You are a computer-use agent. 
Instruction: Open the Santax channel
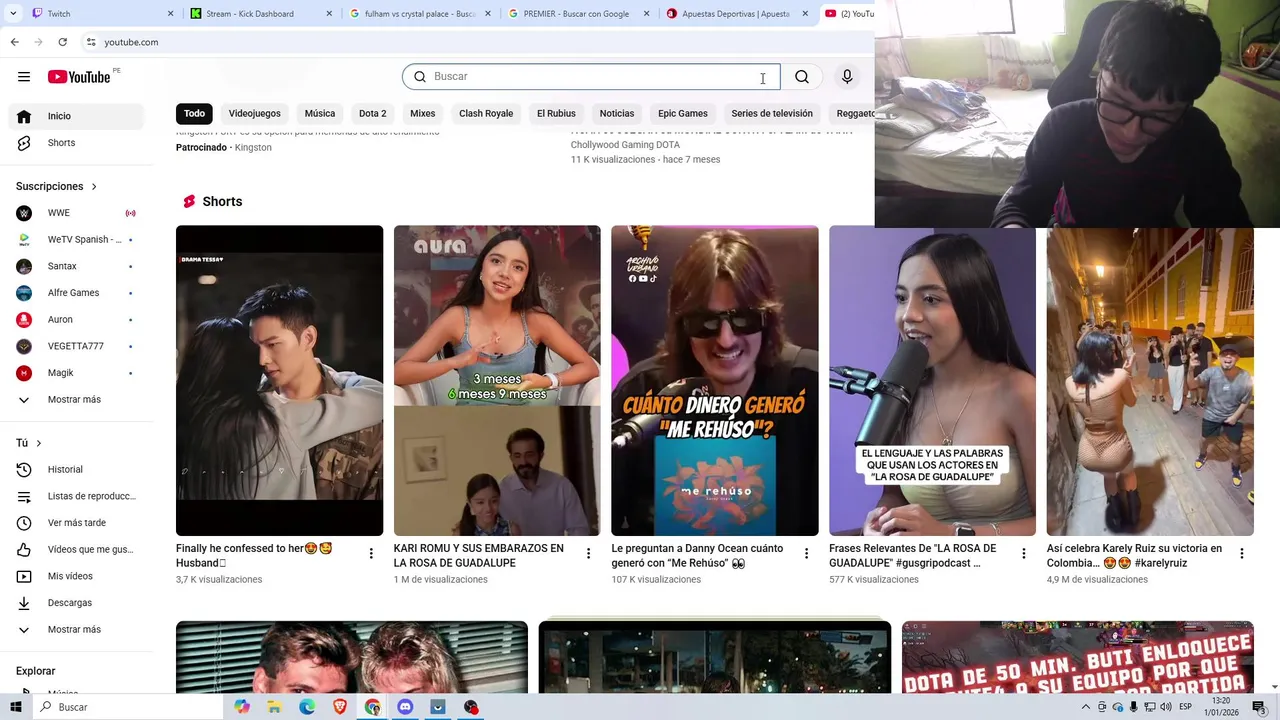tap(76, 266)
